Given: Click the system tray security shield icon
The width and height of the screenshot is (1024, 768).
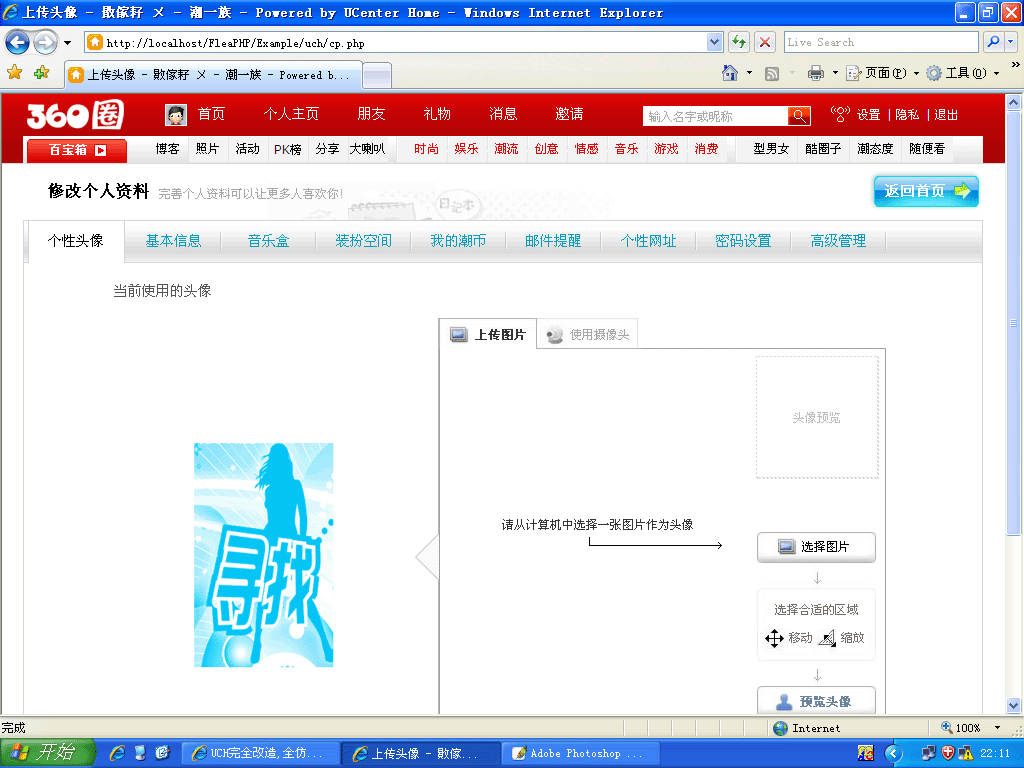Looking at the screenshot, I should [x=948, y=753].
